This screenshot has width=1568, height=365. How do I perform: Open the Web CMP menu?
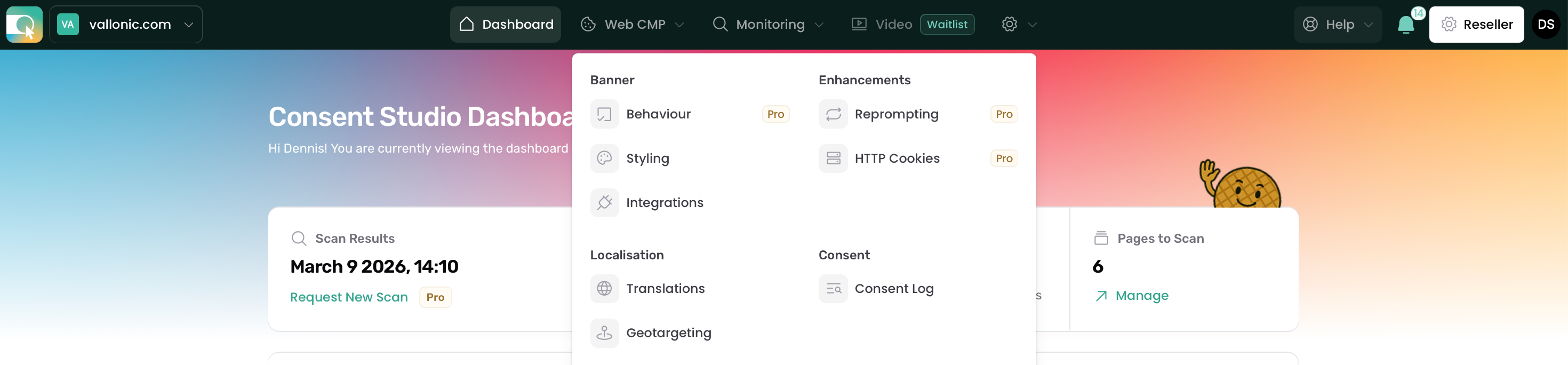[x=632, y=25]
